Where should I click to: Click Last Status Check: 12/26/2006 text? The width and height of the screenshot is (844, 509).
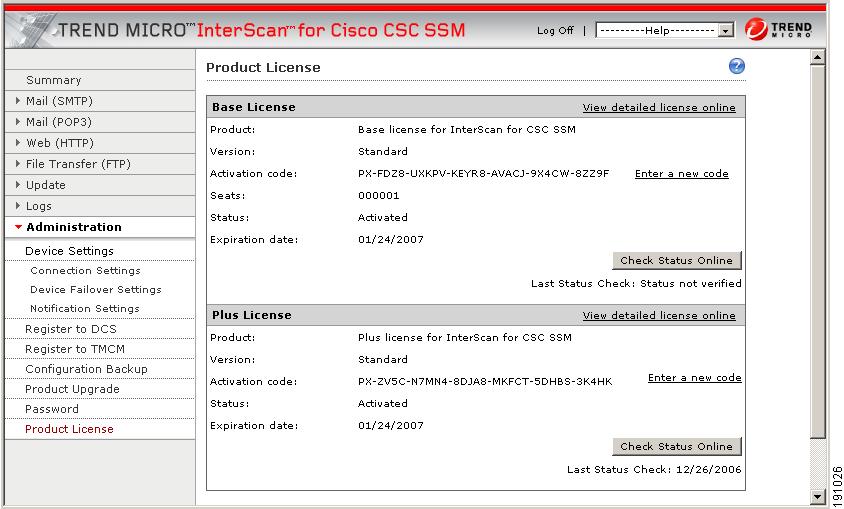(x=654, y=470)
